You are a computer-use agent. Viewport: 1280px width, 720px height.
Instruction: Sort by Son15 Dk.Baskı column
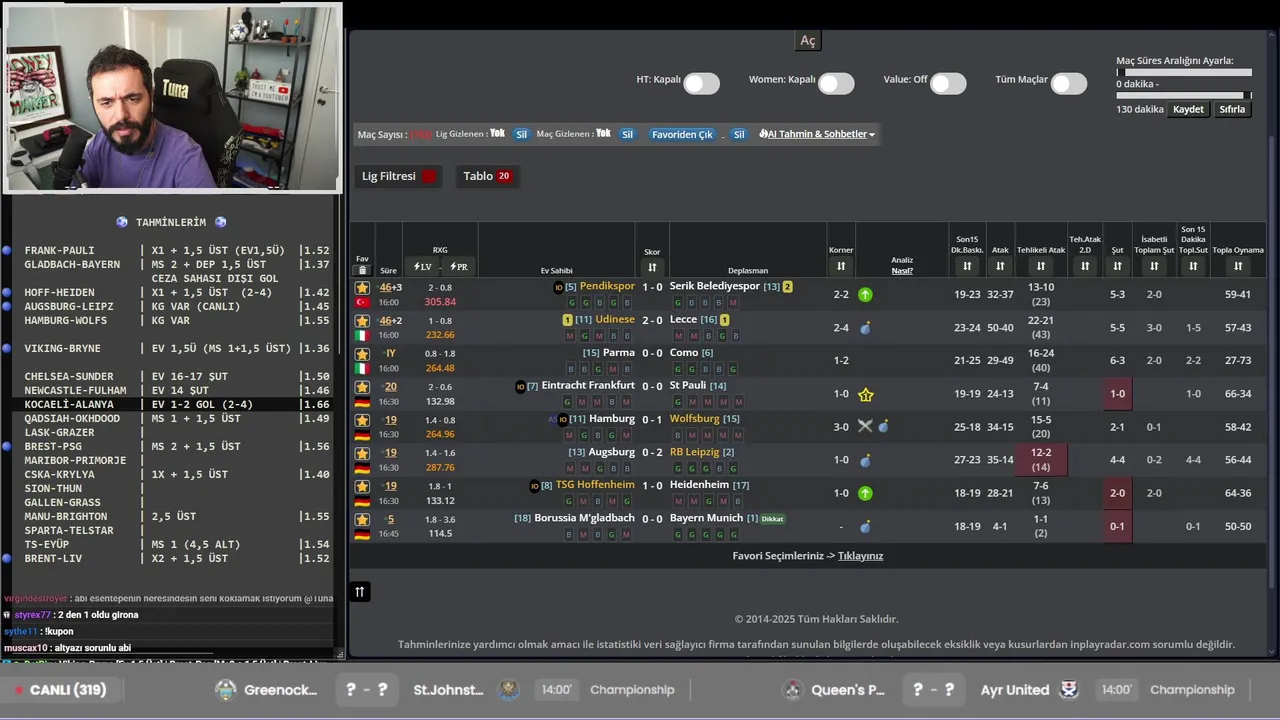point(967,266)
